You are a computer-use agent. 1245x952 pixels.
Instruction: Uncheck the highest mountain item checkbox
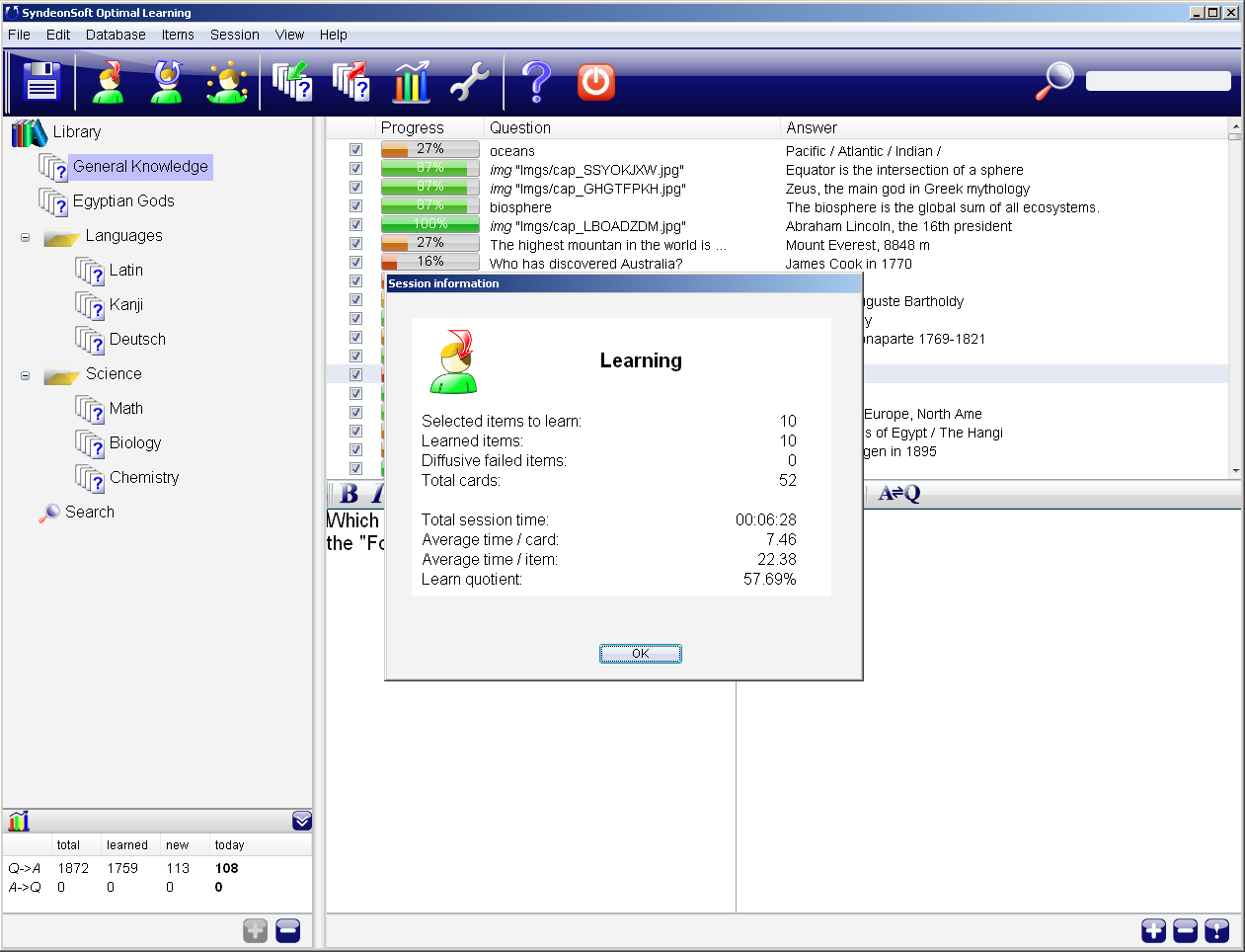pos(355,244)
